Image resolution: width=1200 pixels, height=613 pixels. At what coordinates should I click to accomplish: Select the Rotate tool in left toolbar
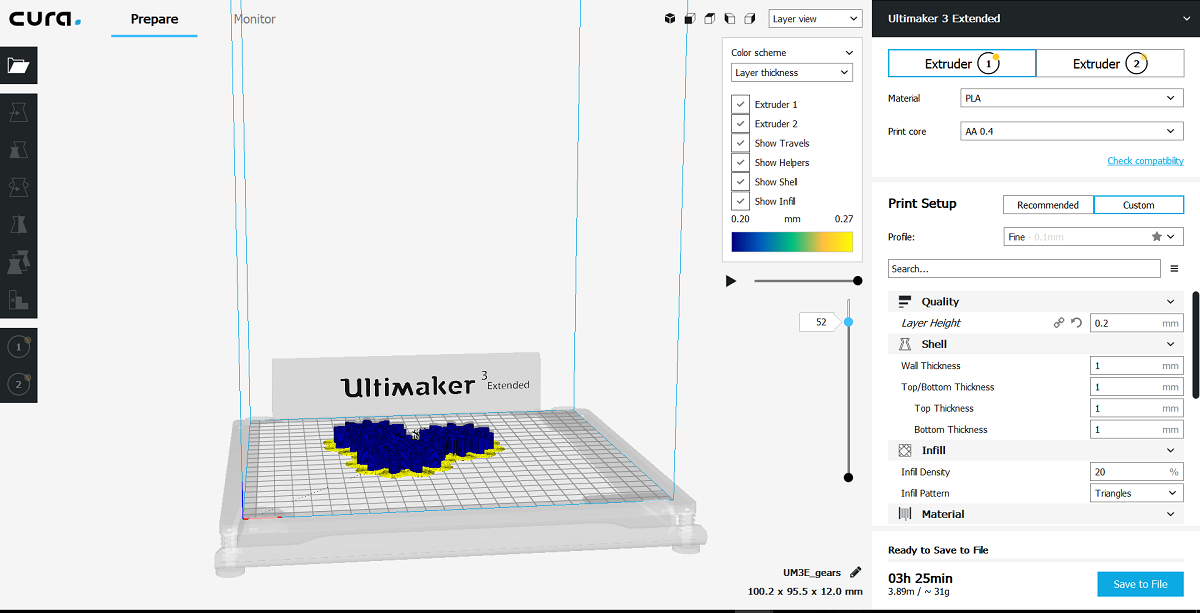click(x=18, y=187)
